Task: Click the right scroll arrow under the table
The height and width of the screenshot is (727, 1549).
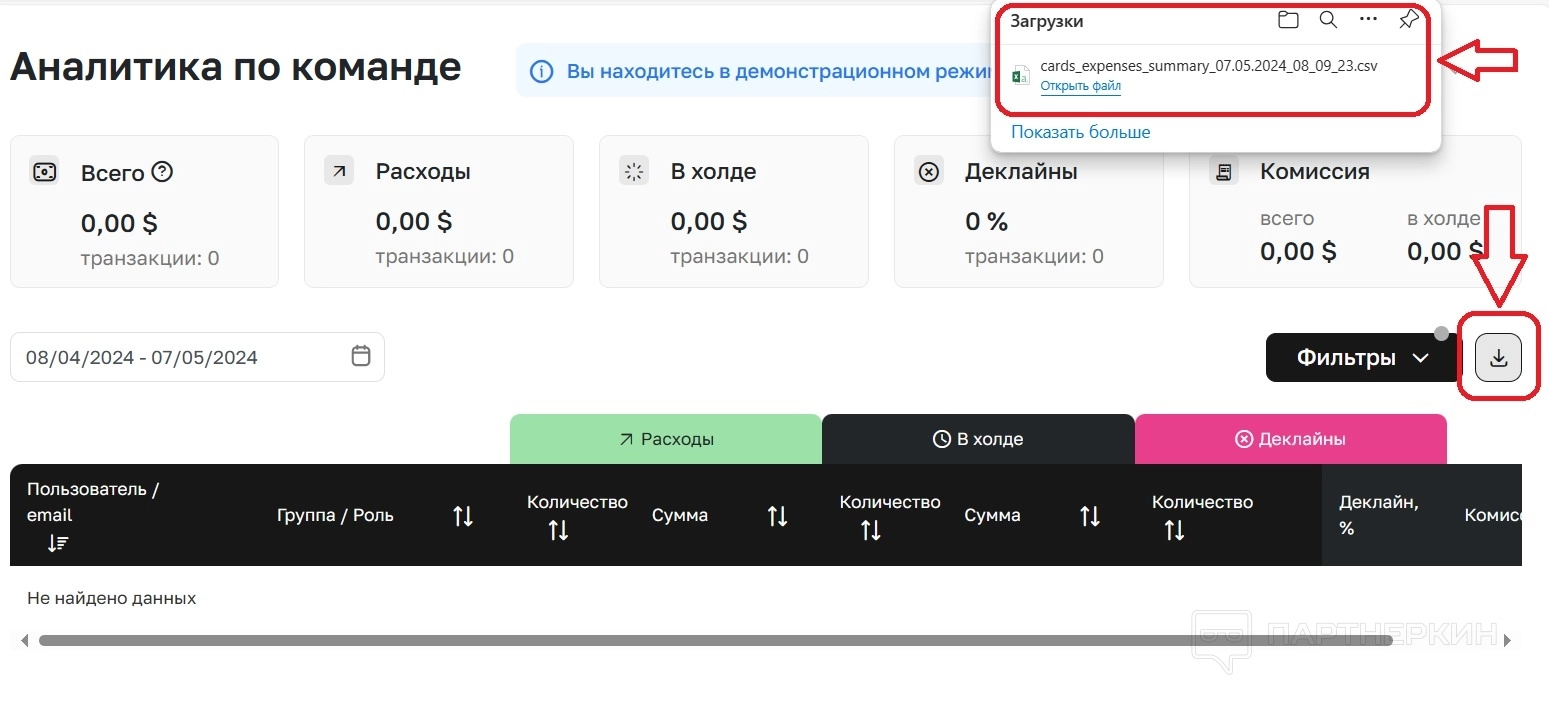Action: tap(1507, 640)
